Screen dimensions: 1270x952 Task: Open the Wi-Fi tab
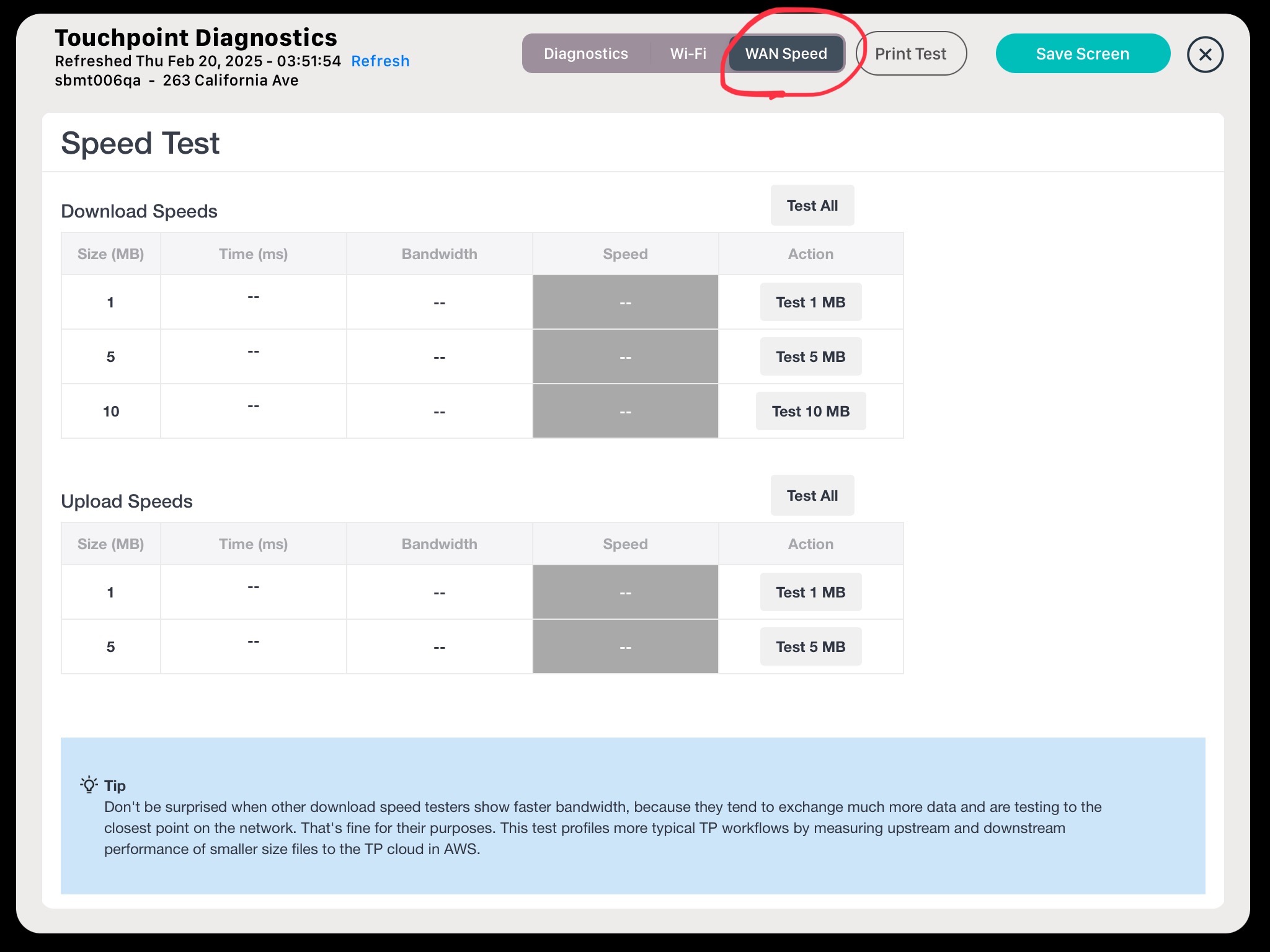coord(688,54)
